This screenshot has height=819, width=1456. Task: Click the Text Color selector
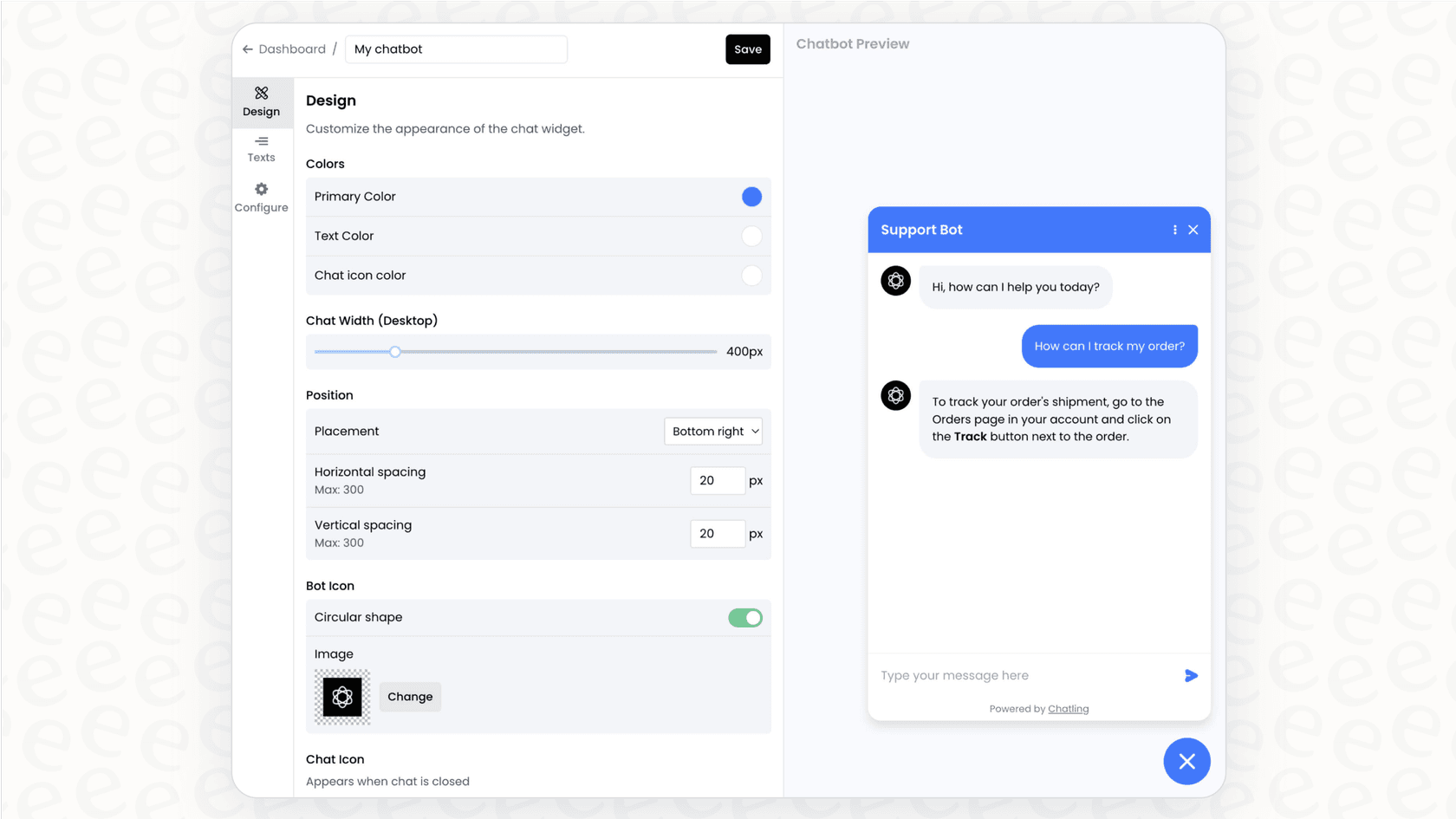click(751, 236)
